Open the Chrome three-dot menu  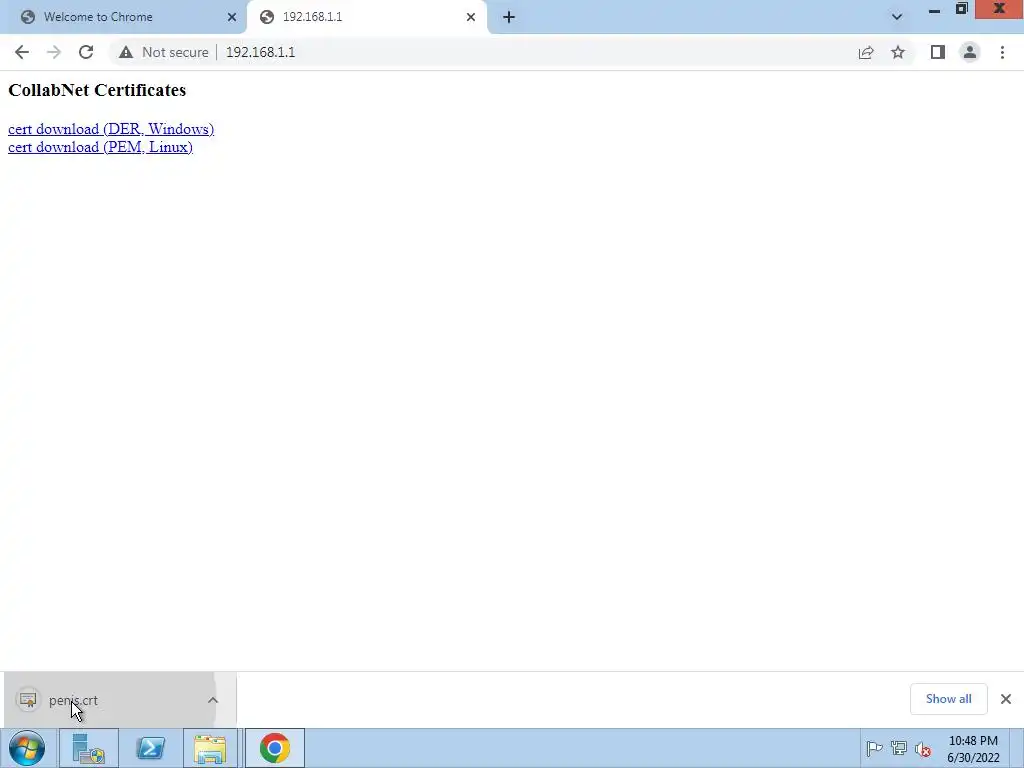point(1002,52)
